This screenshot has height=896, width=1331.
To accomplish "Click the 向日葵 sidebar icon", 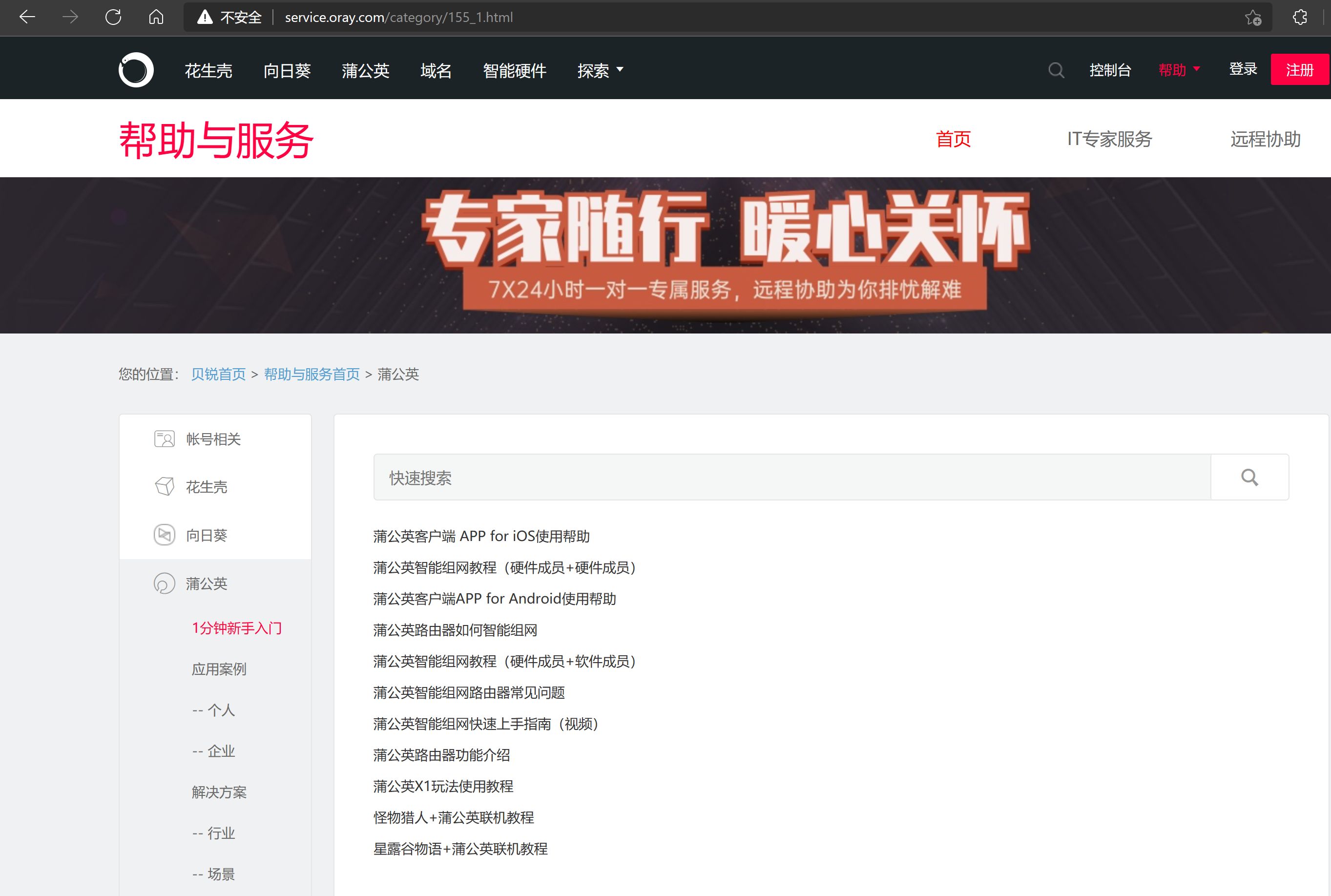I will [165, 535].
